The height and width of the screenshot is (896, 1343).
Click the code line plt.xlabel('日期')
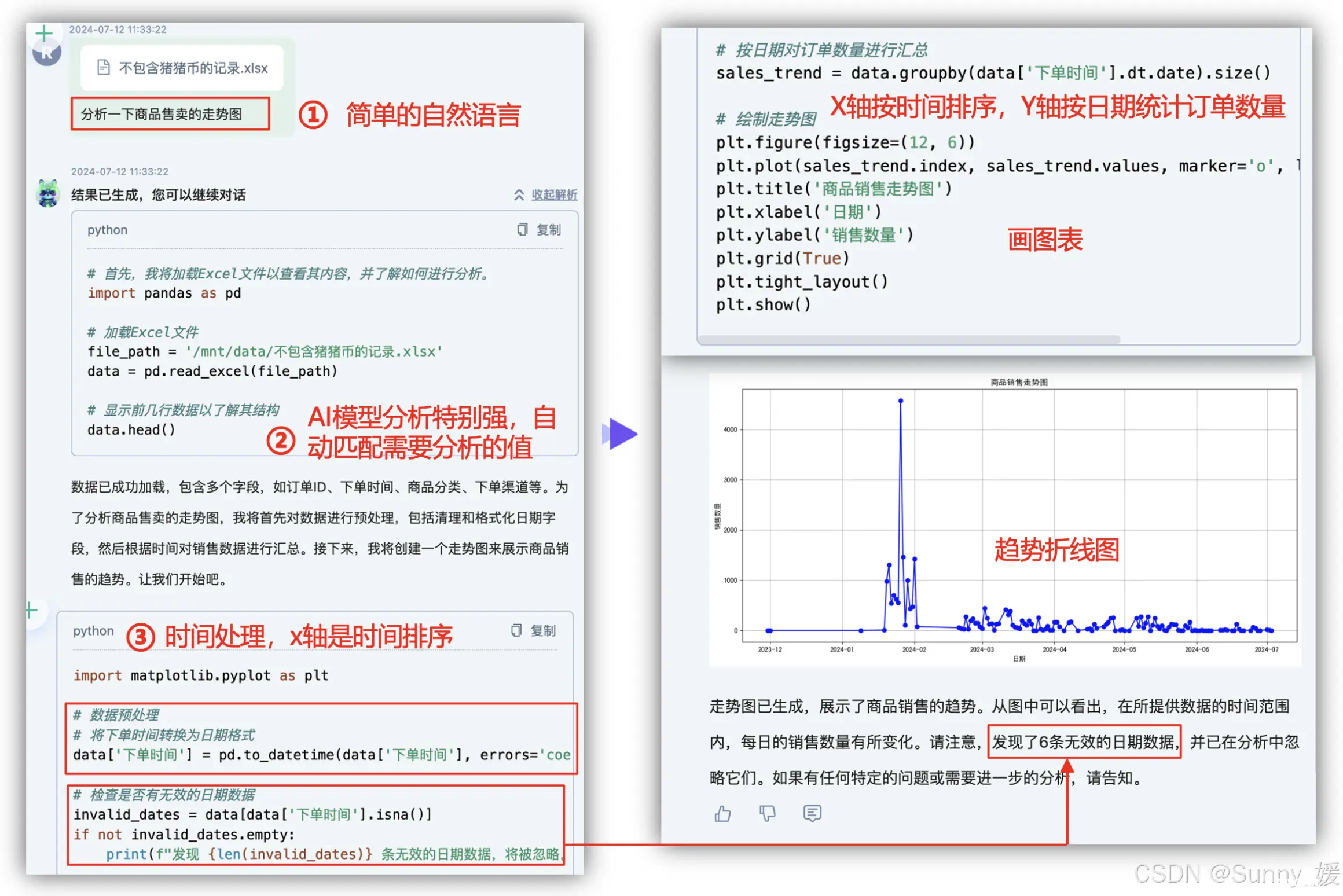798,212
